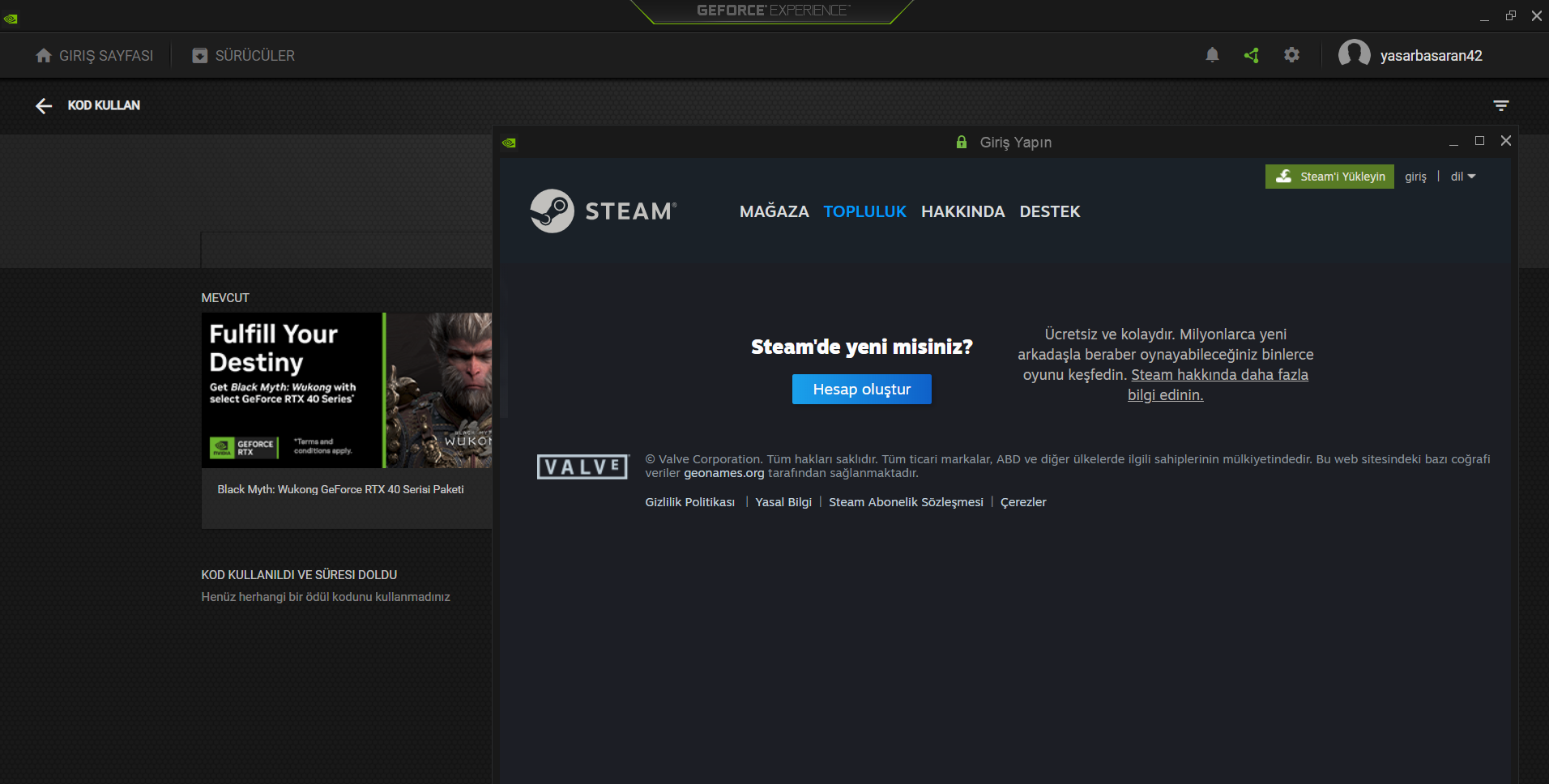Click Steam'i Yükleyin button
The height and width of the screenshot is (784, 1549).
(1329, 177)
